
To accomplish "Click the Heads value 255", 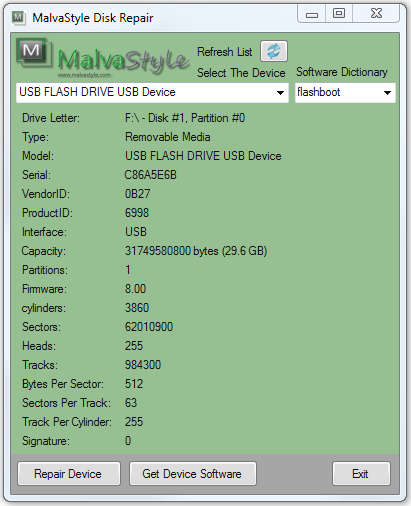I will tap(134, 346).
